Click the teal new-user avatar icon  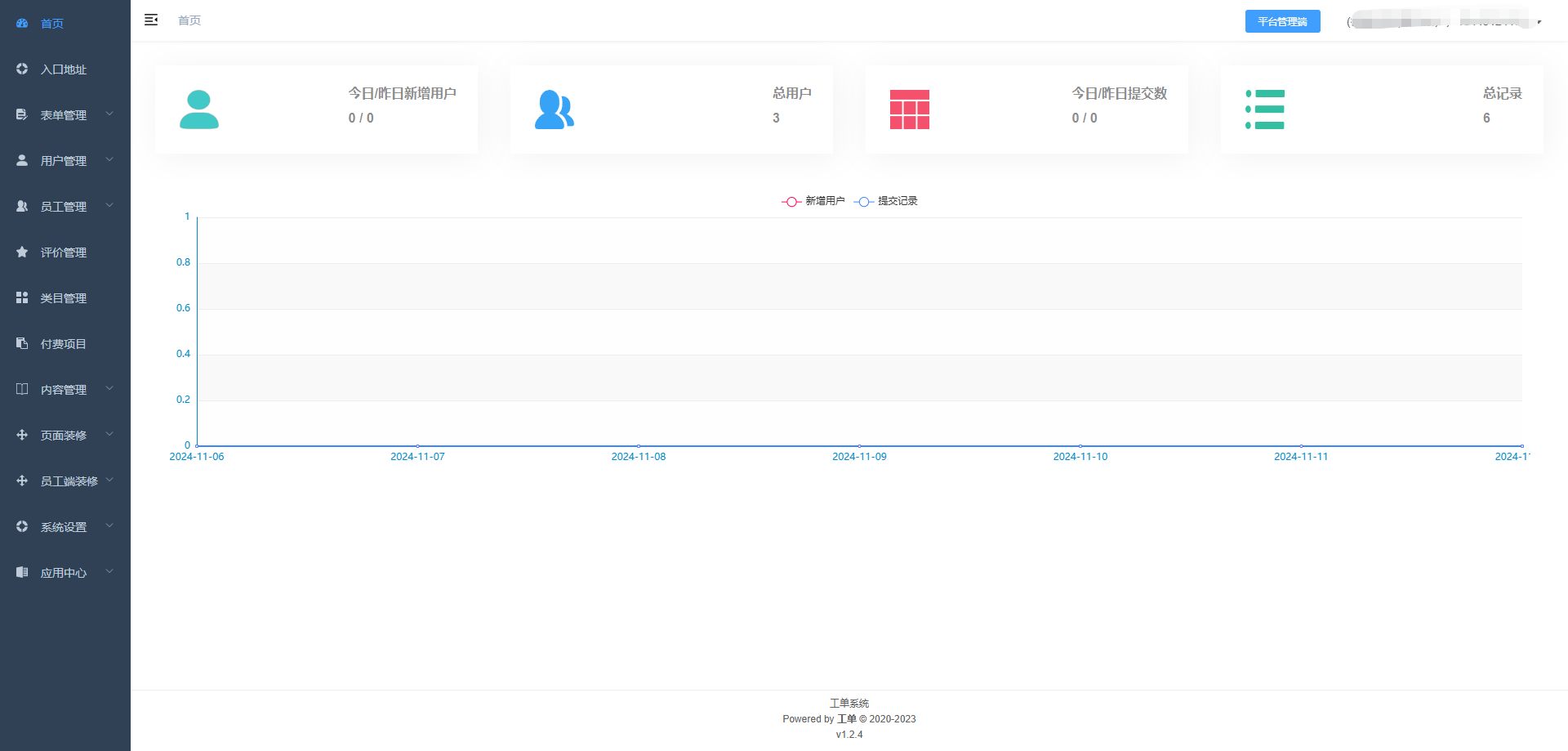click(x=199, y=110)
